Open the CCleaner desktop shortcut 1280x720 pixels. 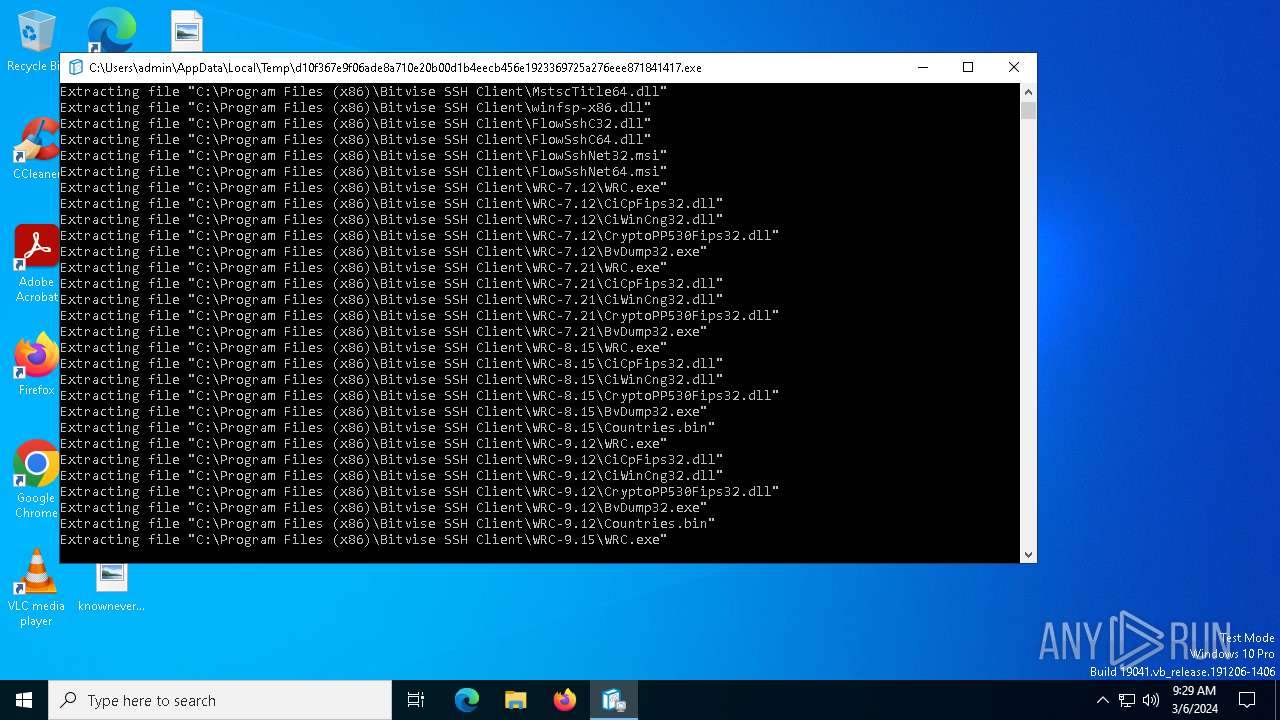pos(36,149)
